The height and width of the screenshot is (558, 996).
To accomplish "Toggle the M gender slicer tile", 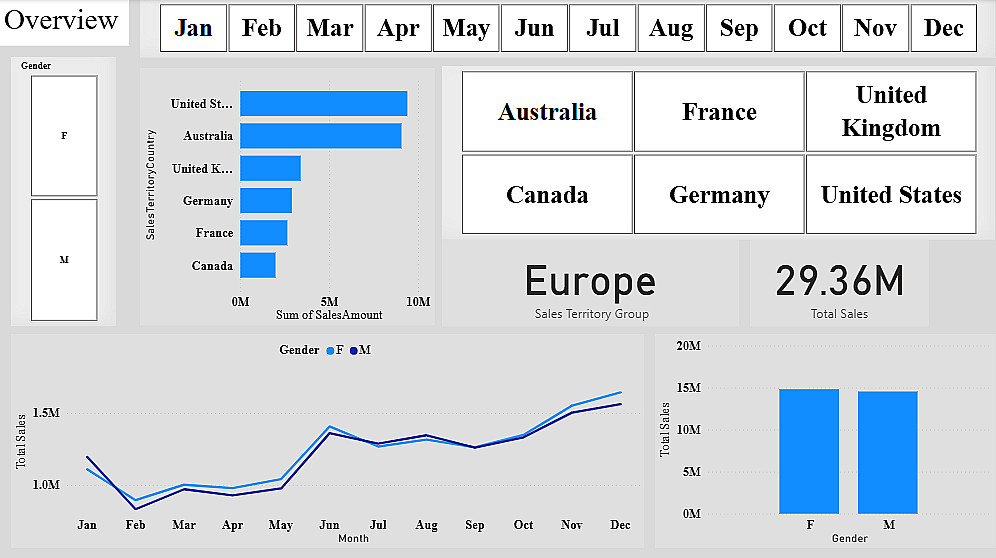I will click(64, 260).
